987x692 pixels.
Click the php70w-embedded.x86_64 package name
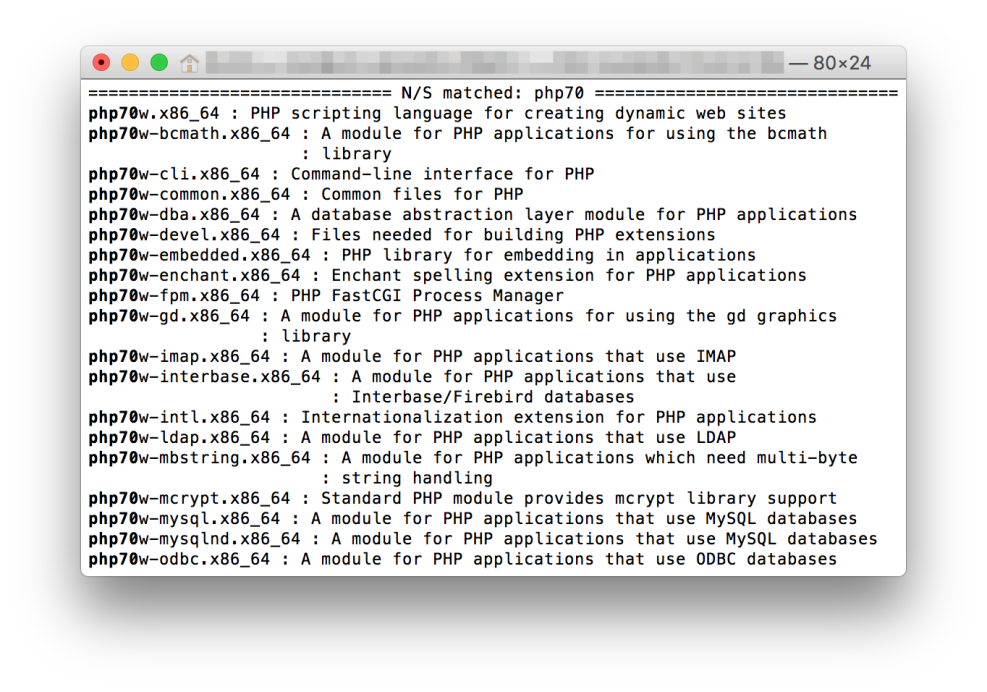pos(199,255)
